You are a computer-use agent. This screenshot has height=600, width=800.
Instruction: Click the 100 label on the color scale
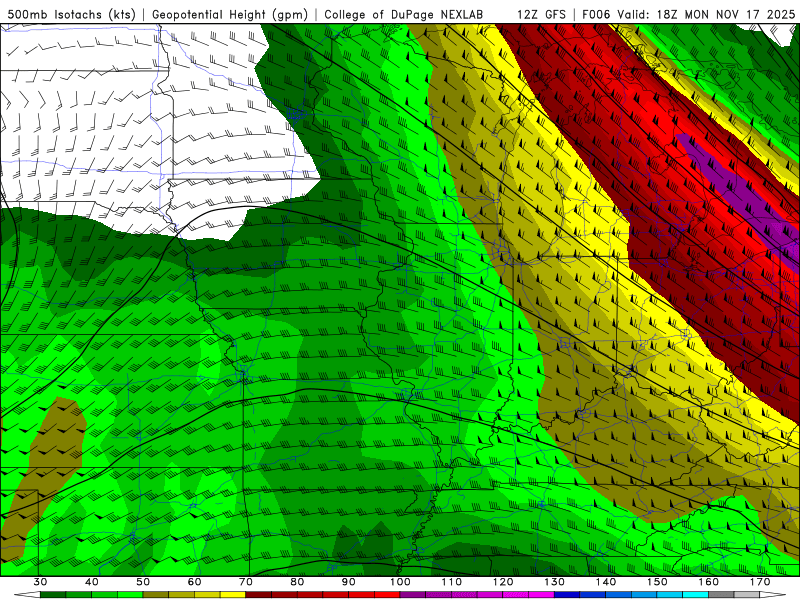pyautogui.click(x=400, y=582)
